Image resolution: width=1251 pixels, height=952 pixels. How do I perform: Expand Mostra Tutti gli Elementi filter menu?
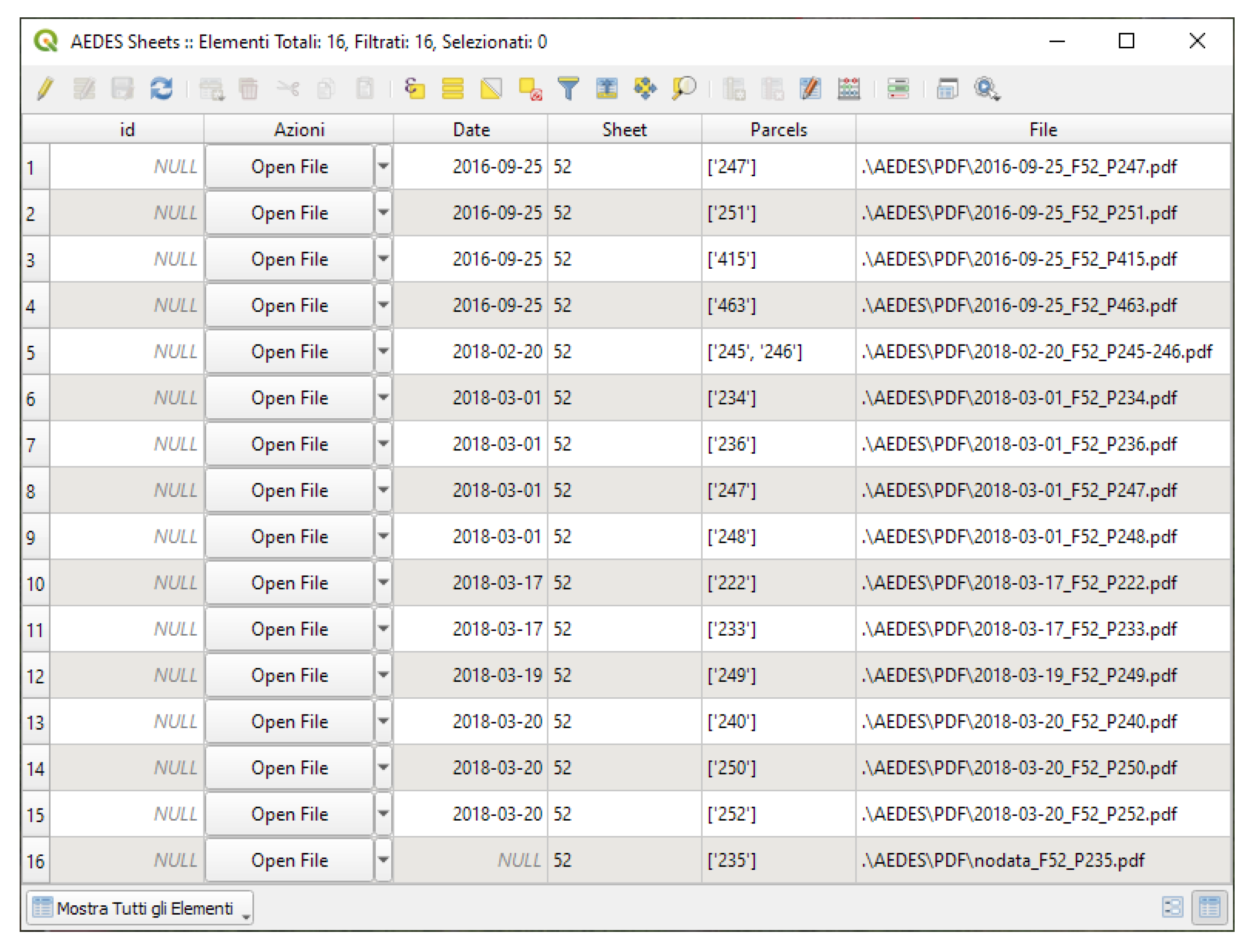coord(139,909)
